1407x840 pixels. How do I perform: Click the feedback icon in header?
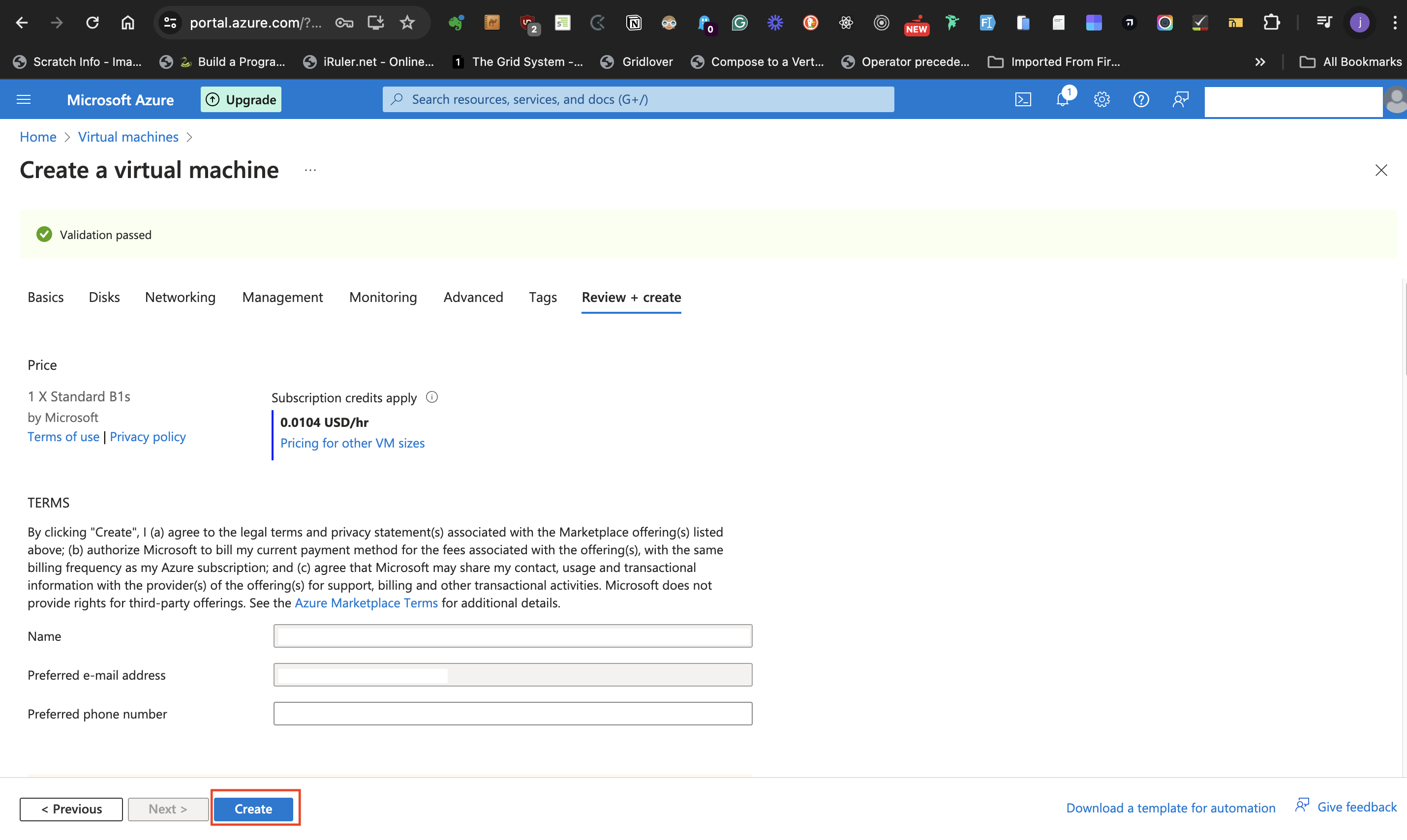pyautogui.click(x=1180, y=100)
